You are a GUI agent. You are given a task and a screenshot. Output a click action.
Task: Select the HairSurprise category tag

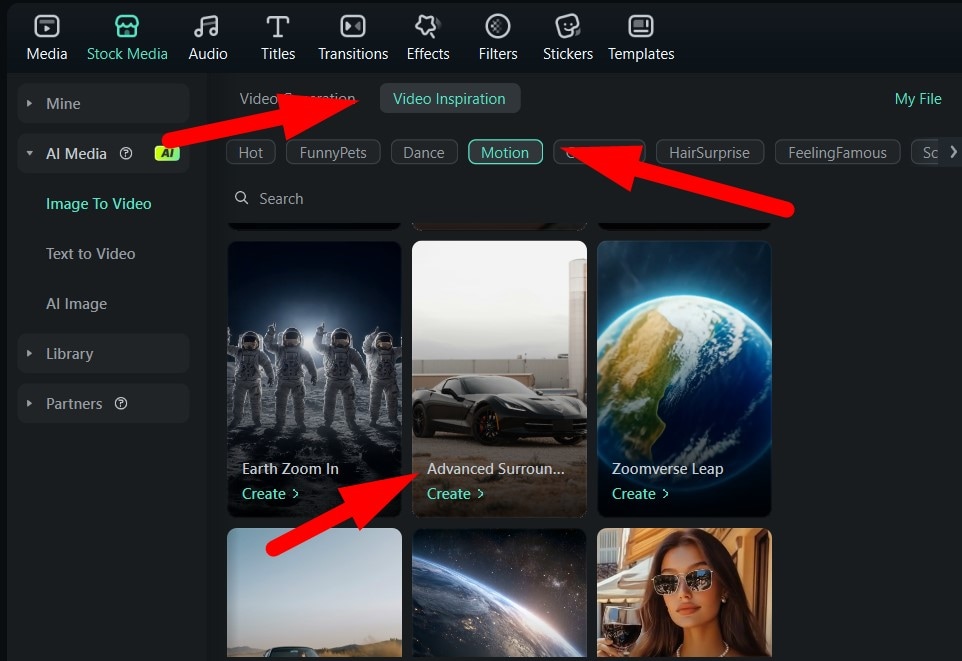(709, 152)
